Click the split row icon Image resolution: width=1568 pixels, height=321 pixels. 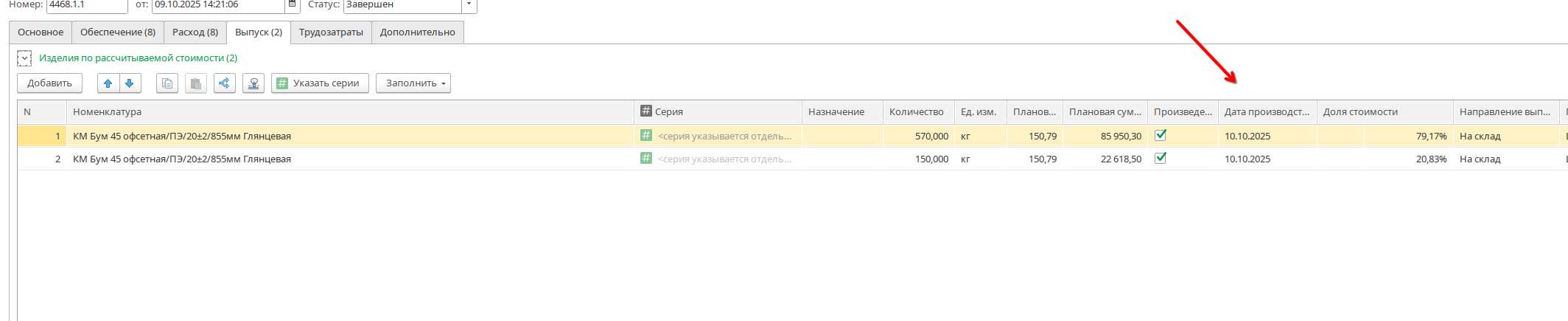225,83
